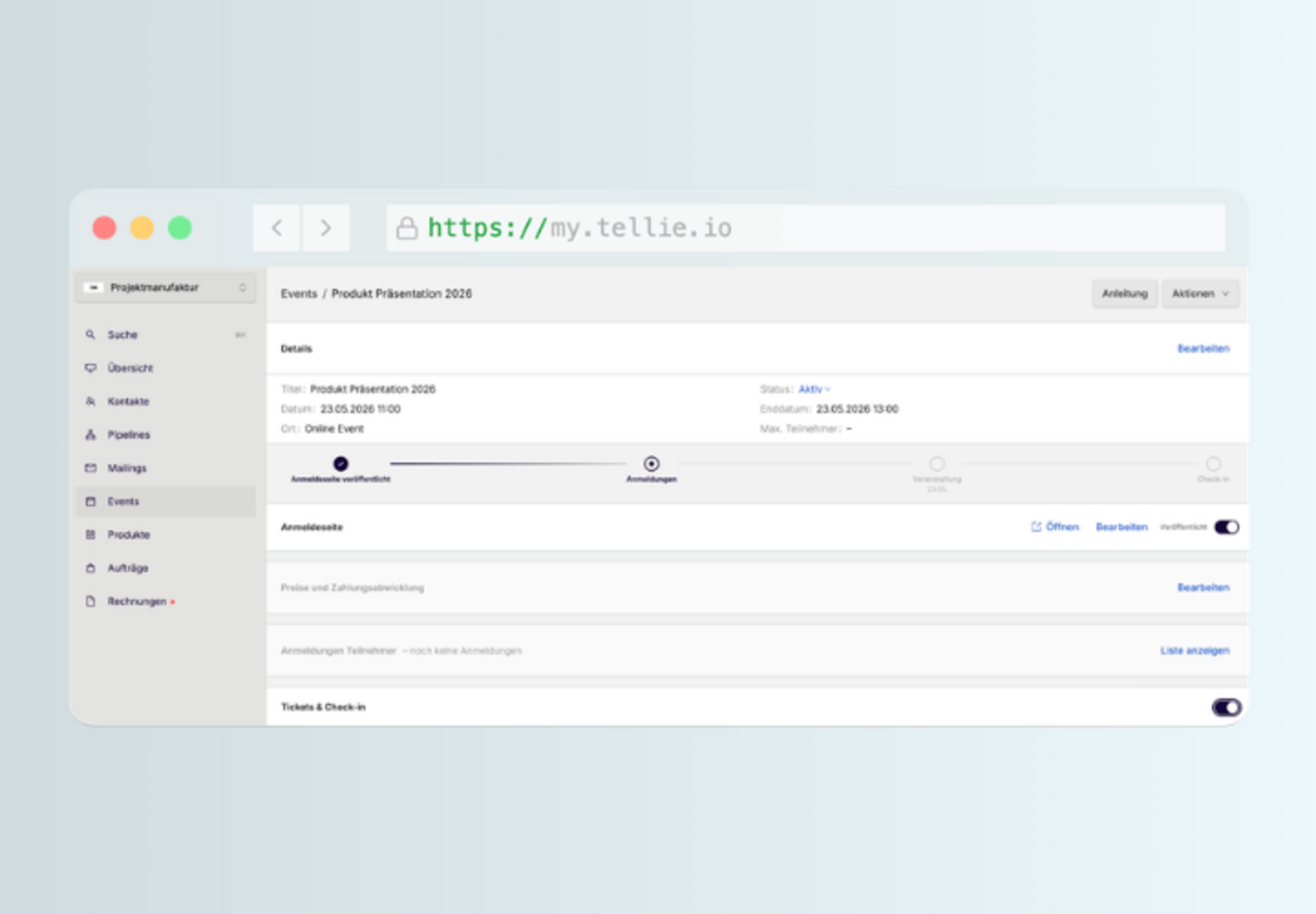Viewport: 1316px width, 914px height.
Task: Select the Anmeldungen step marker
Action: (x=651, y=464)
